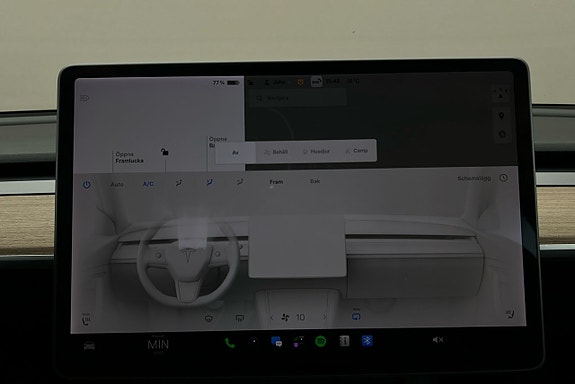Tap the unlock padlock icon
This screenshot has width=575, height=384.
coord(165,151)
